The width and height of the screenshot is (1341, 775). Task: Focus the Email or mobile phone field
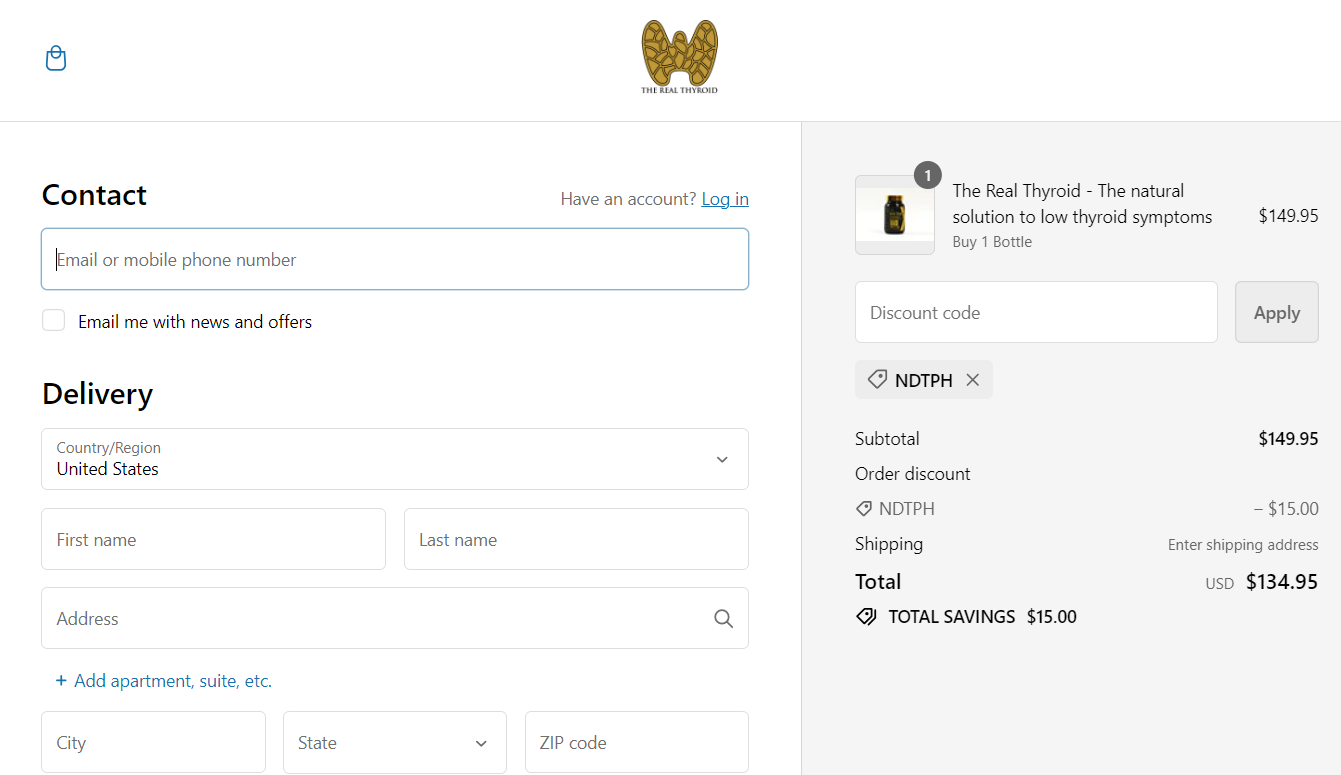pyautogui.click(x=395, y=260)
